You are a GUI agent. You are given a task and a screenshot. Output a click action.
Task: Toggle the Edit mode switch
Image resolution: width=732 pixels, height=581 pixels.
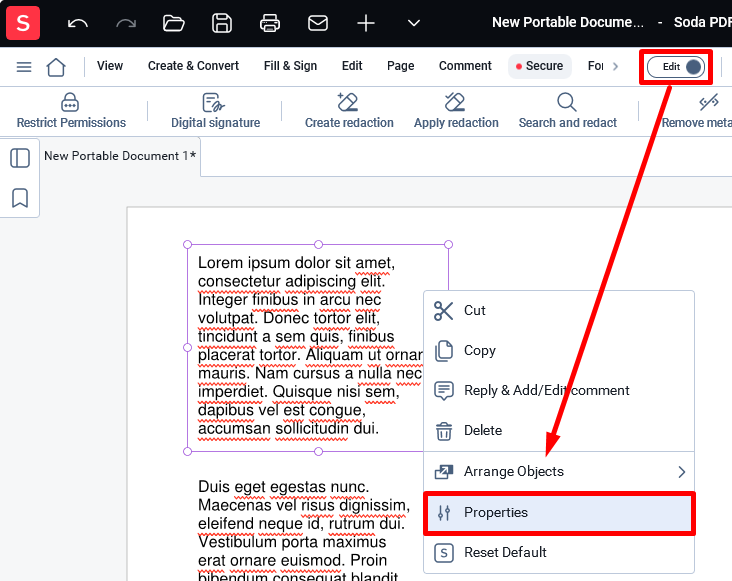tap(676, 67)
